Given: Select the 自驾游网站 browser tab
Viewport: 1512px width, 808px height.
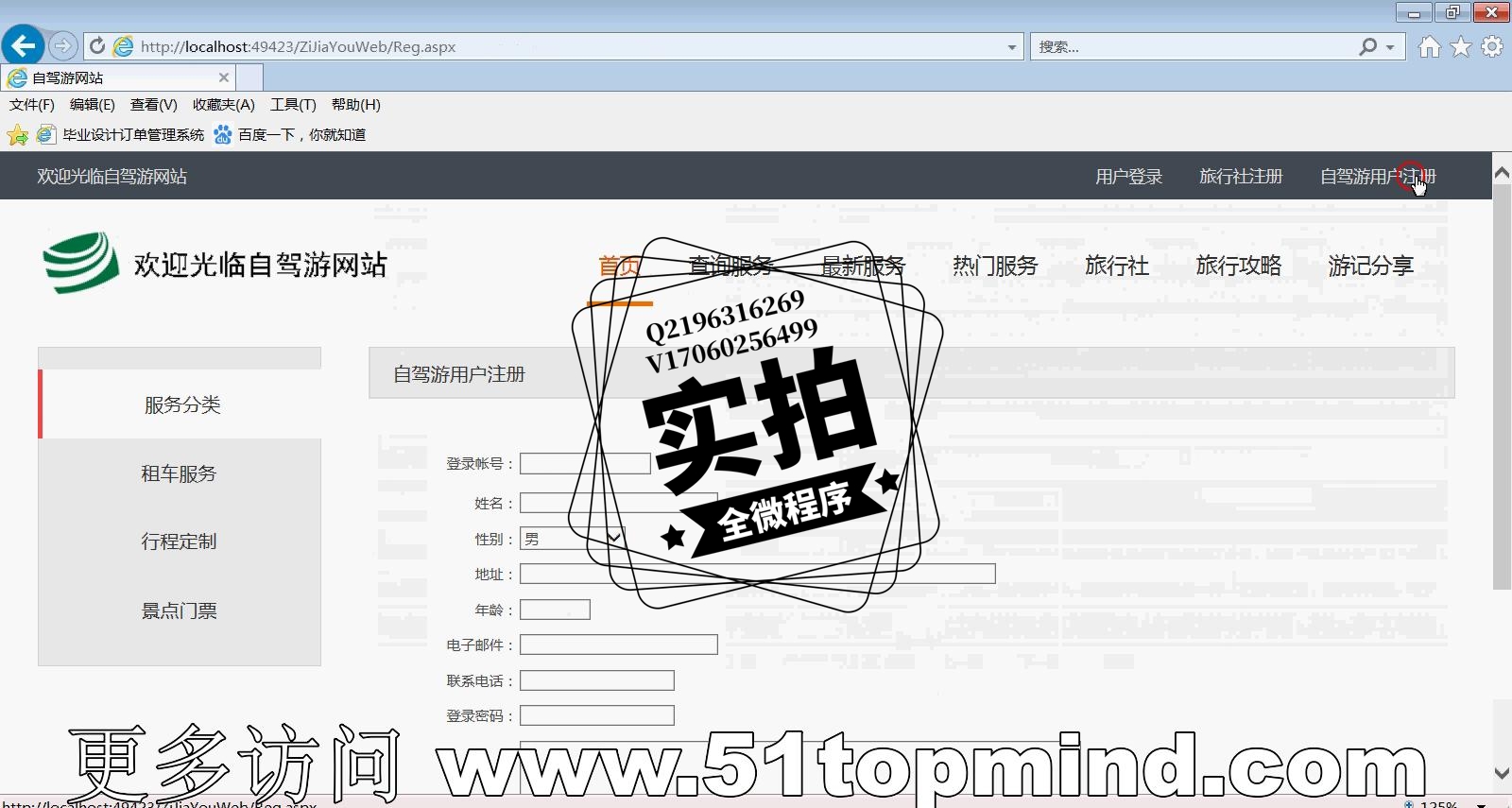Looking at the screenshot, I should [118, 77].
